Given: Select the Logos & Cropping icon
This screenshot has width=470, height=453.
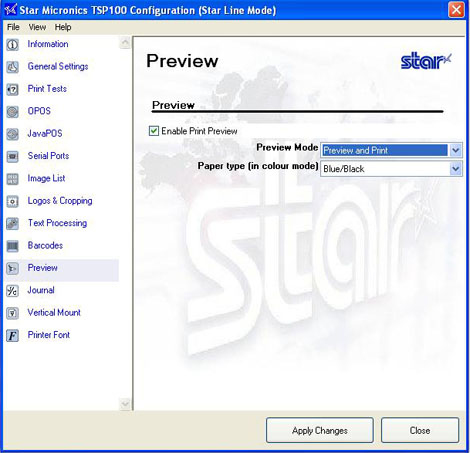Looking at the screenshot, I should point(13,201).
